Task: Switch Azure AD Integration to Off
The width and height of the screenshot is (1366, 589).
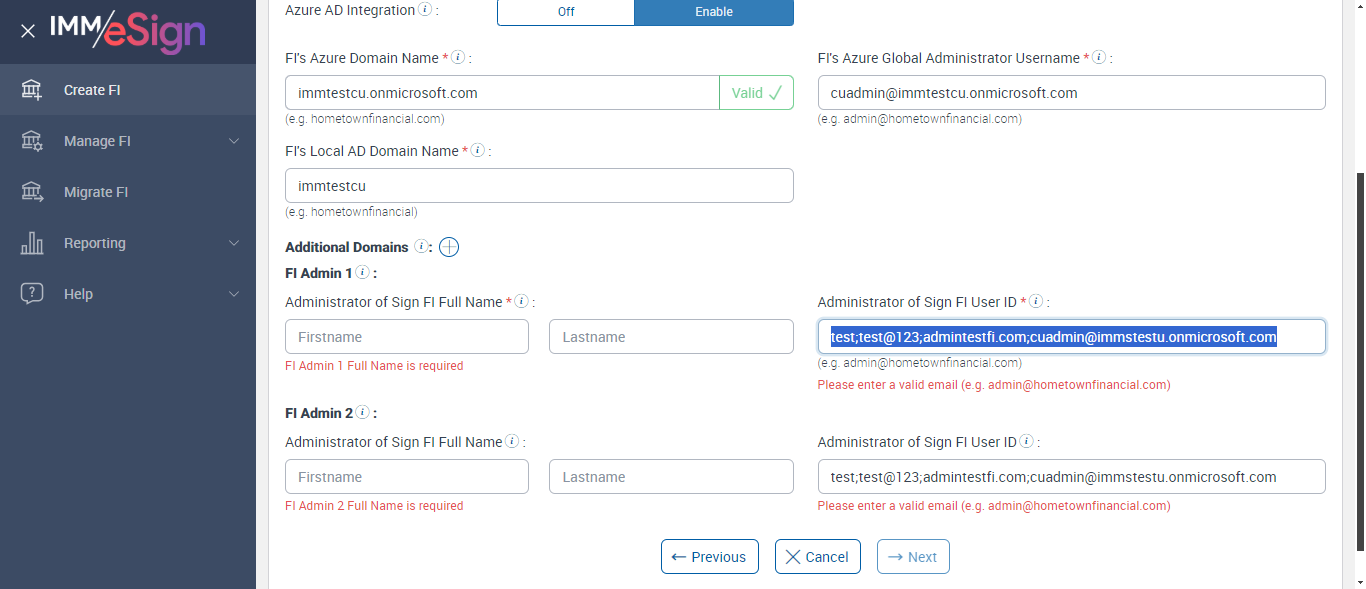Action: coord(565,12)
